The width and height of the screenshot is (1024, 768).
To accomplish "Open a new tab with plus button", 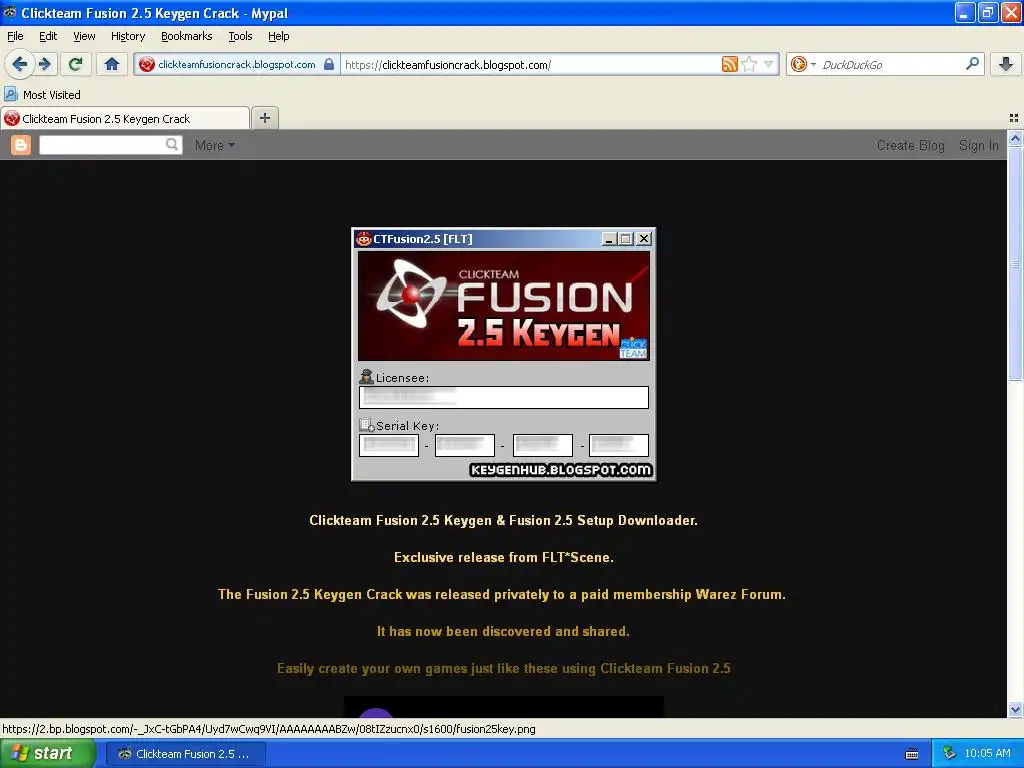I will click(264, 118).
